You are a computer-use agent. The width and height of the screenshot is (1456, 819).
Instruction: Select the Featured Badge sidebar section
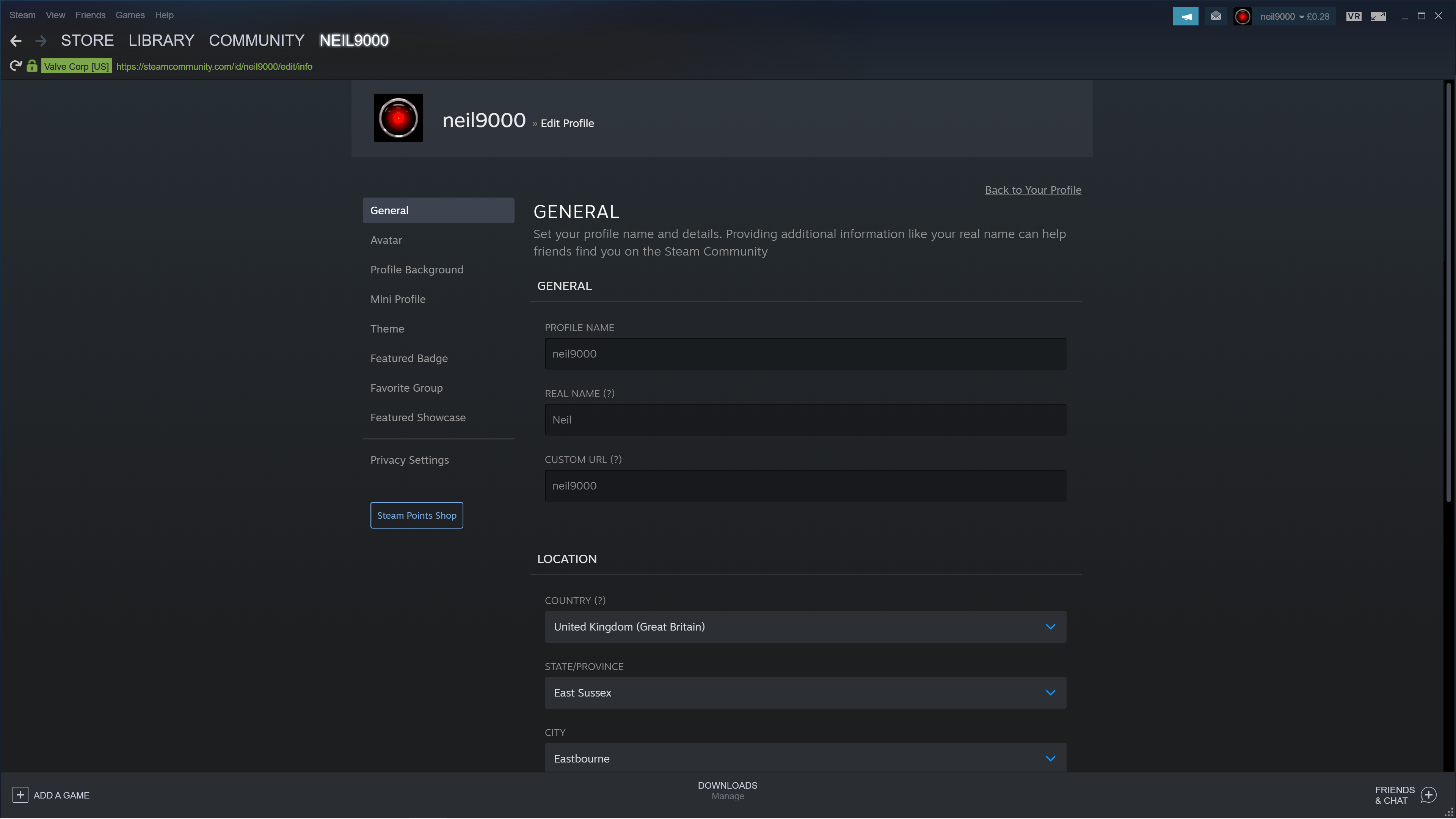tap(439, 358)
